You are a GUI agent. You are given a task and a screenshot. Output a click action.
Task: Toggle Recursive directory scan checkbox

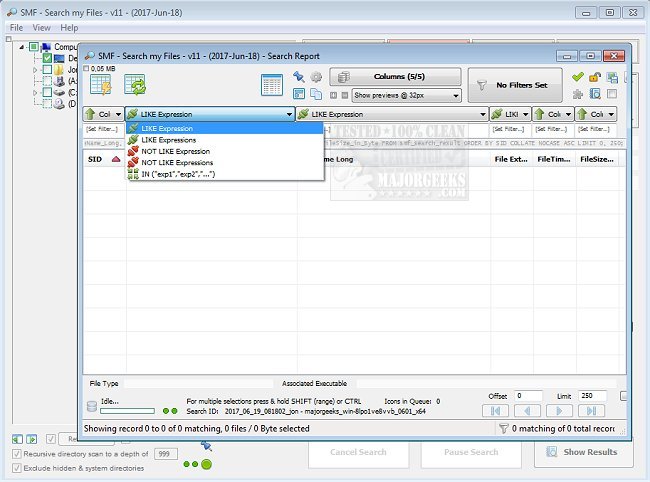[17, 454]
